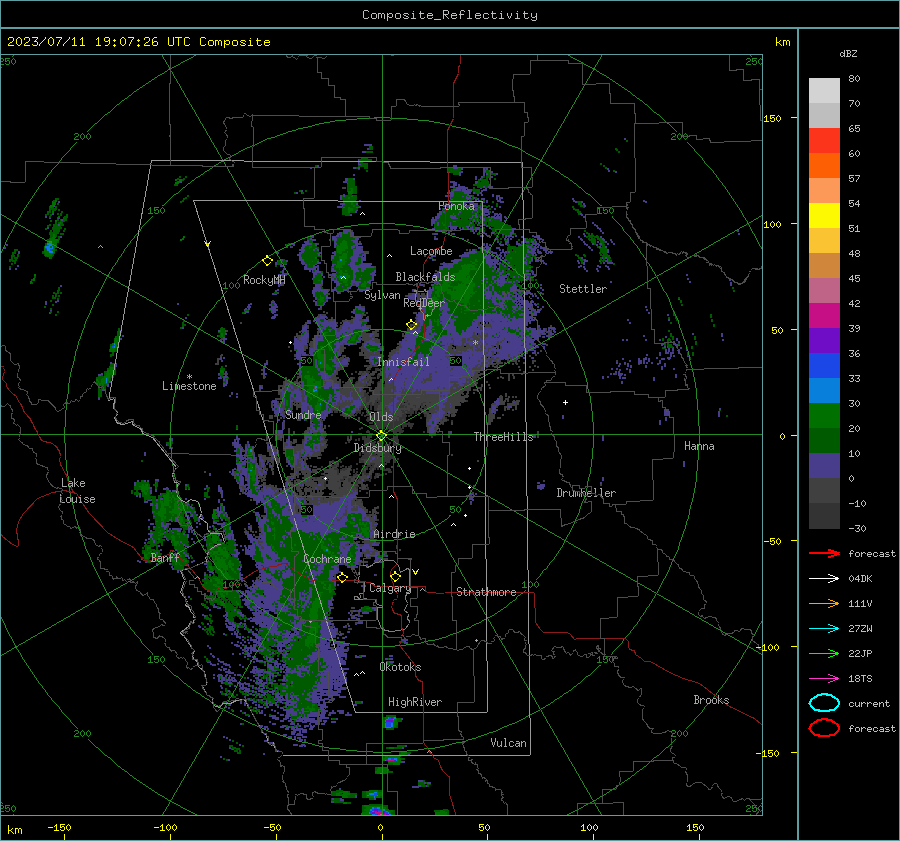Click the magenta 18TS arrow icon
Image resolution: width=900 pixels, height=841 pixels.
coord(824,679)
